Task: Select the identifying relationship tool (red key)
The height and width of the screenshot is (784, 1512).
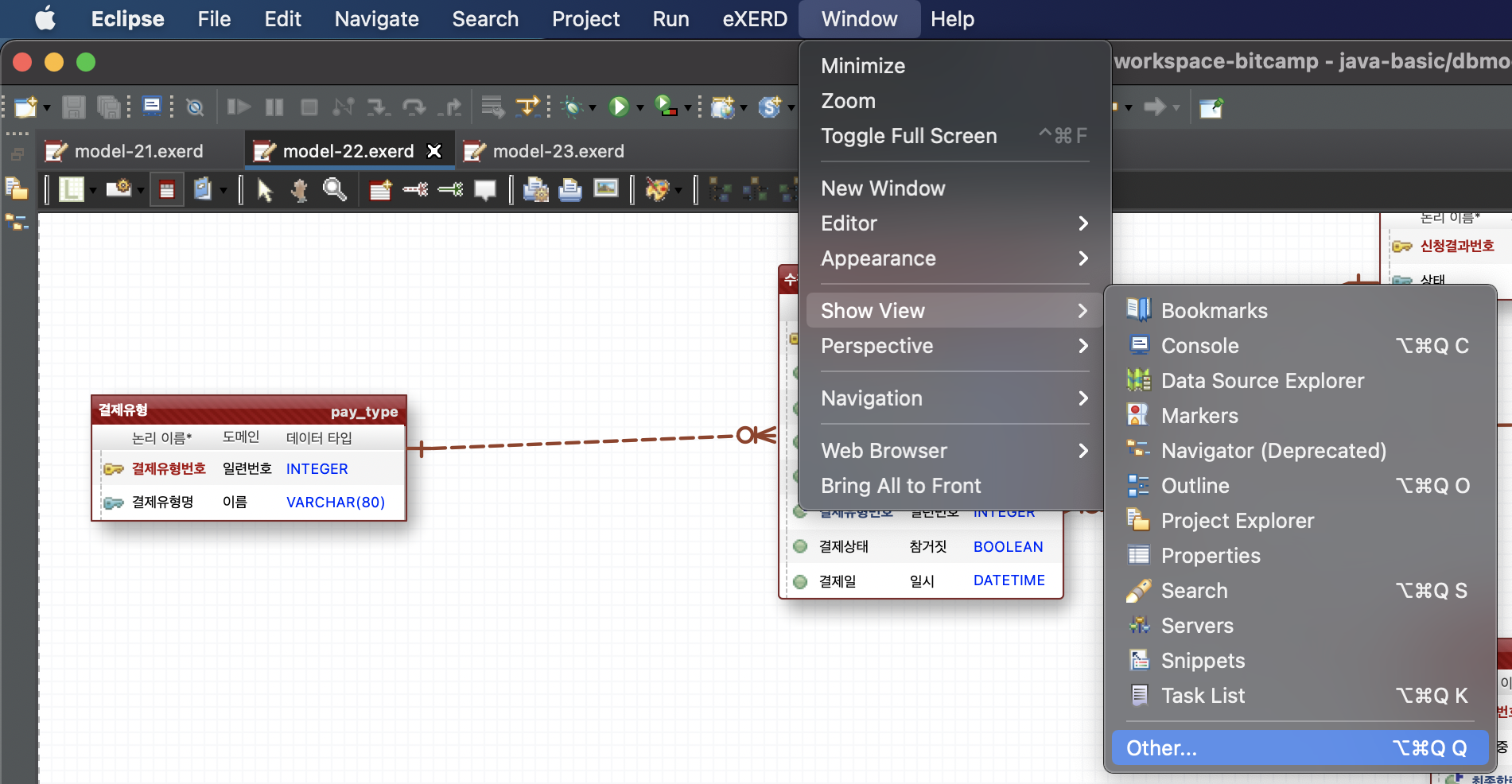Action: tap(415, 189)
